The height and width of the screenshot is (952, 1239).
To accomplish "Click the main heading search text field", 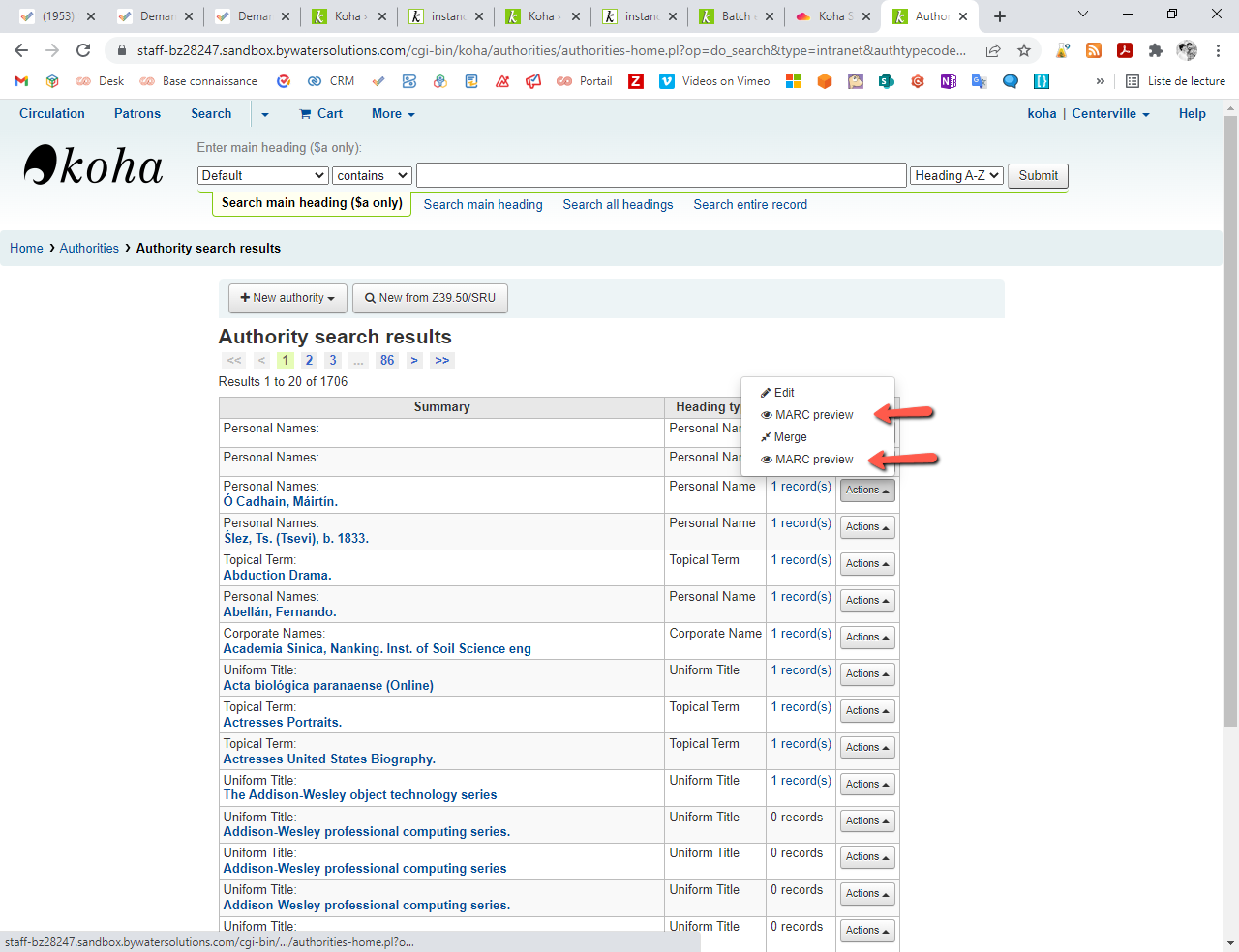I will (x=661, y=175).
